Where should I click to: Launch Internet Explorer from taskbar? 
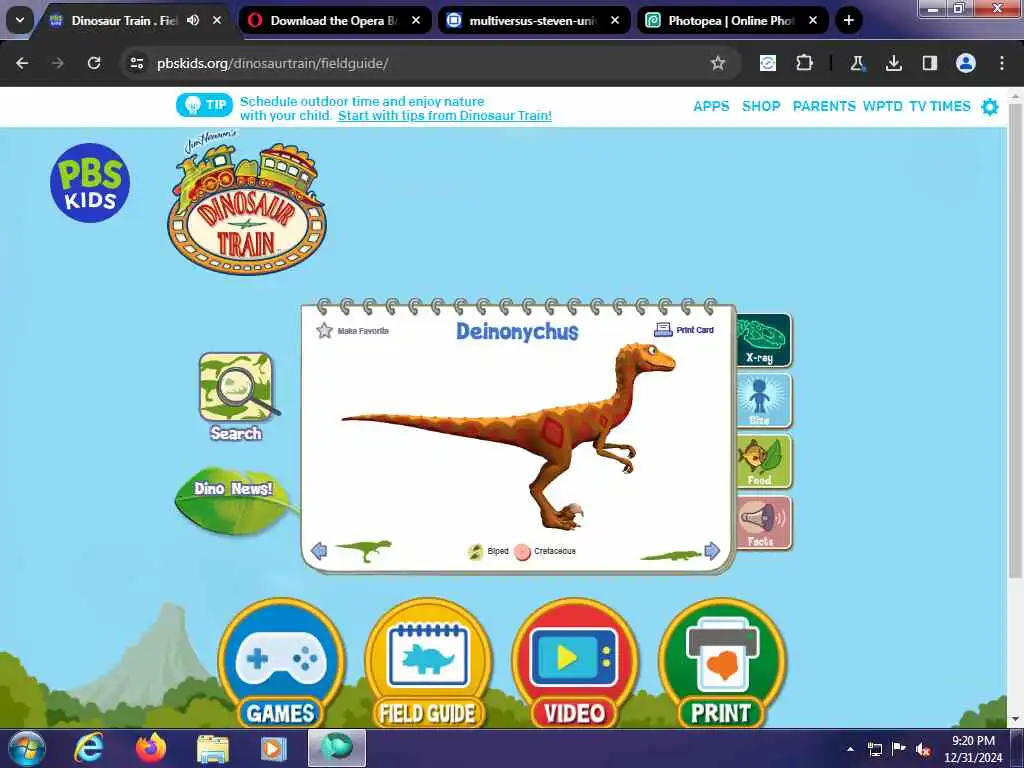coord(88,748)
